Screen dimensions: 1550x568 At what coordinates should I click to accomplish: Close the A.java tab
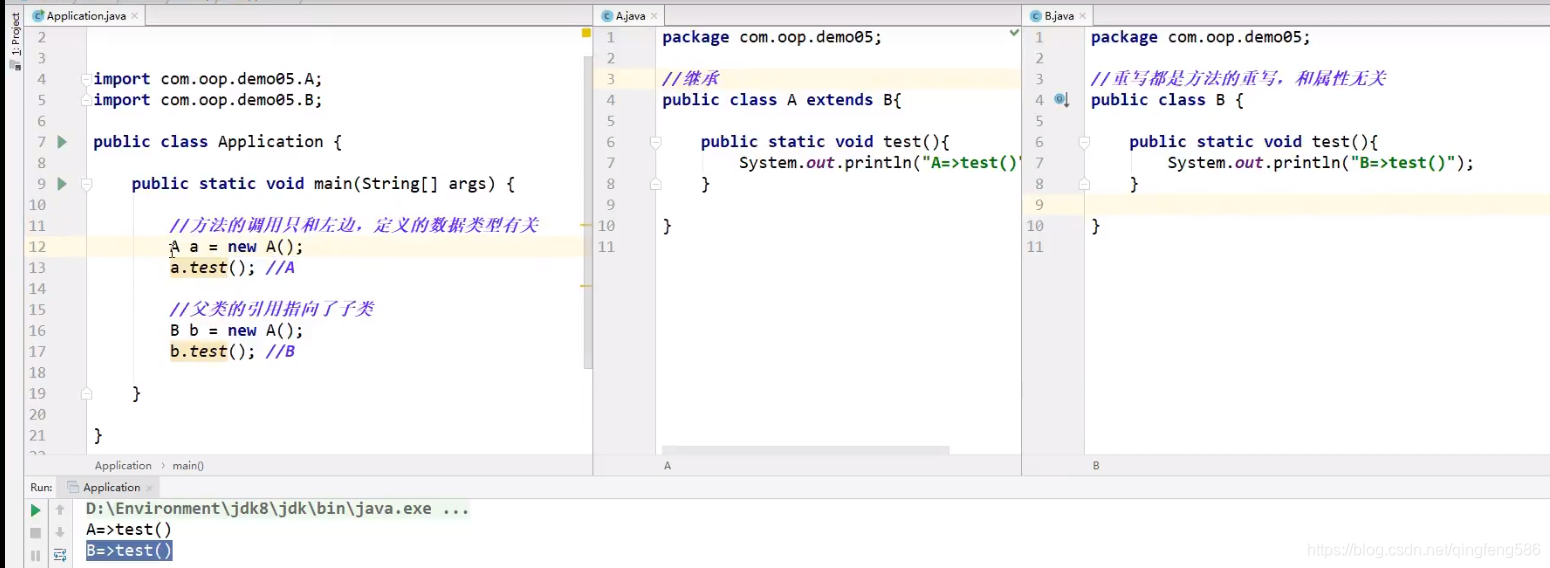656,17
